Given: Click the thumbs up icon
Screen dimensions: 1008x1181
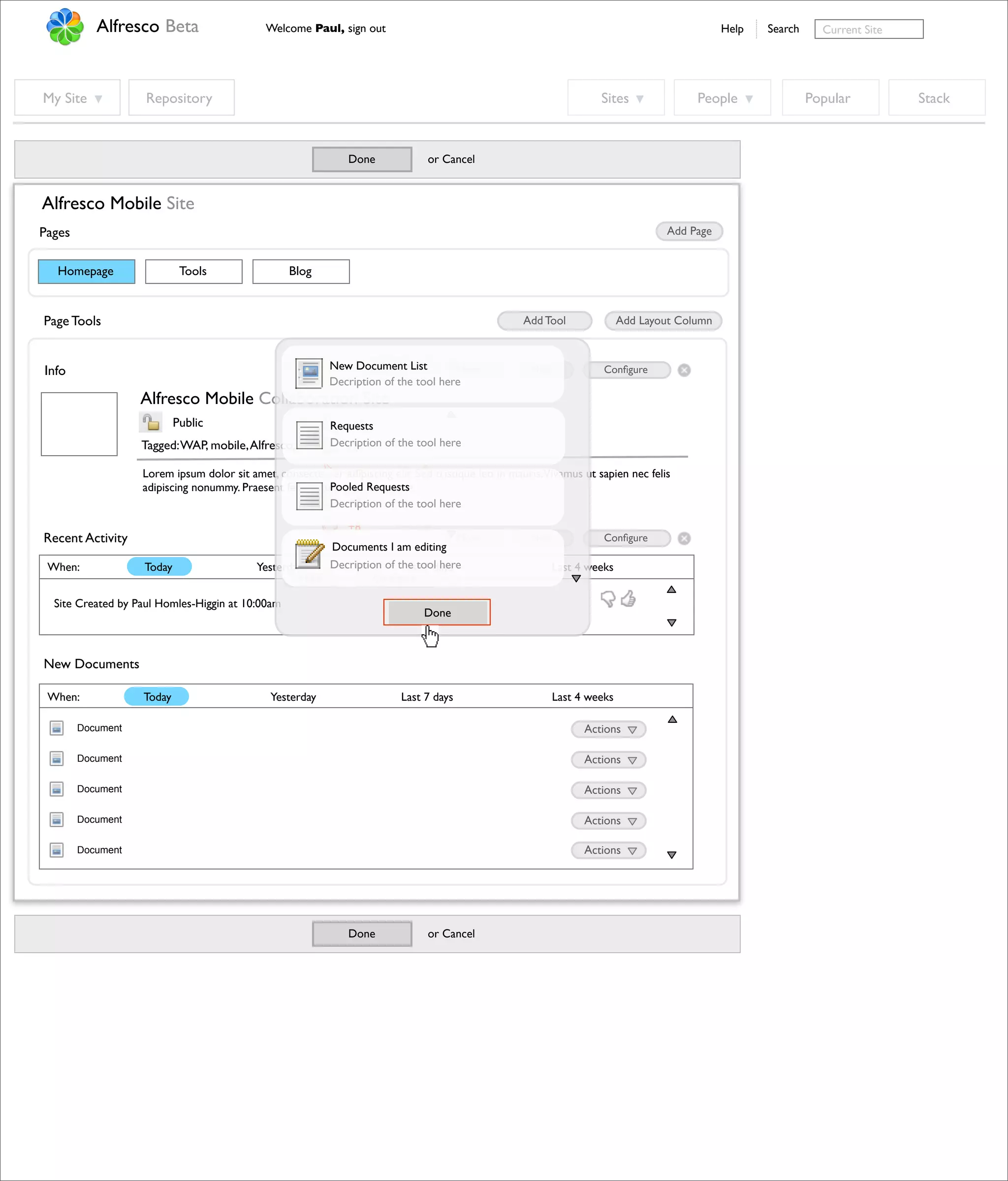Looking at the screenshot, I should (x=629, y=598).
